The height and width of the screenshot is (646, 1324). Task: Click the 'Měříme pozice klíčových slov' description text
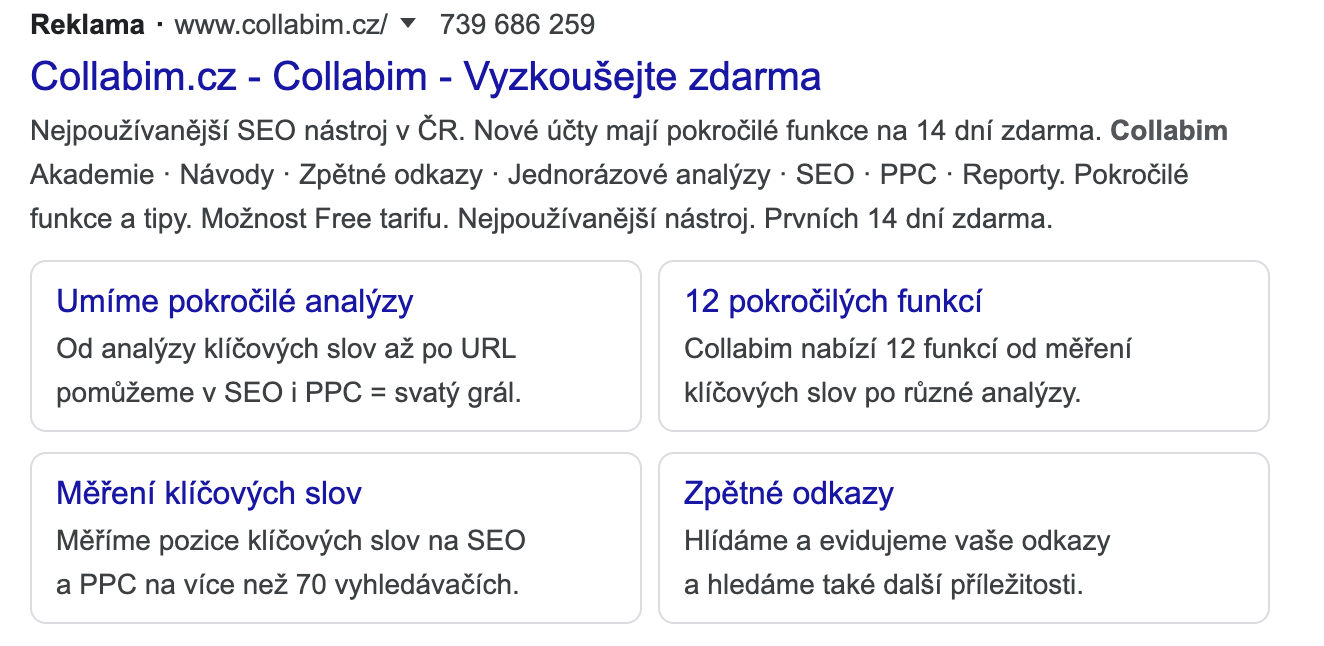[291, 563]
